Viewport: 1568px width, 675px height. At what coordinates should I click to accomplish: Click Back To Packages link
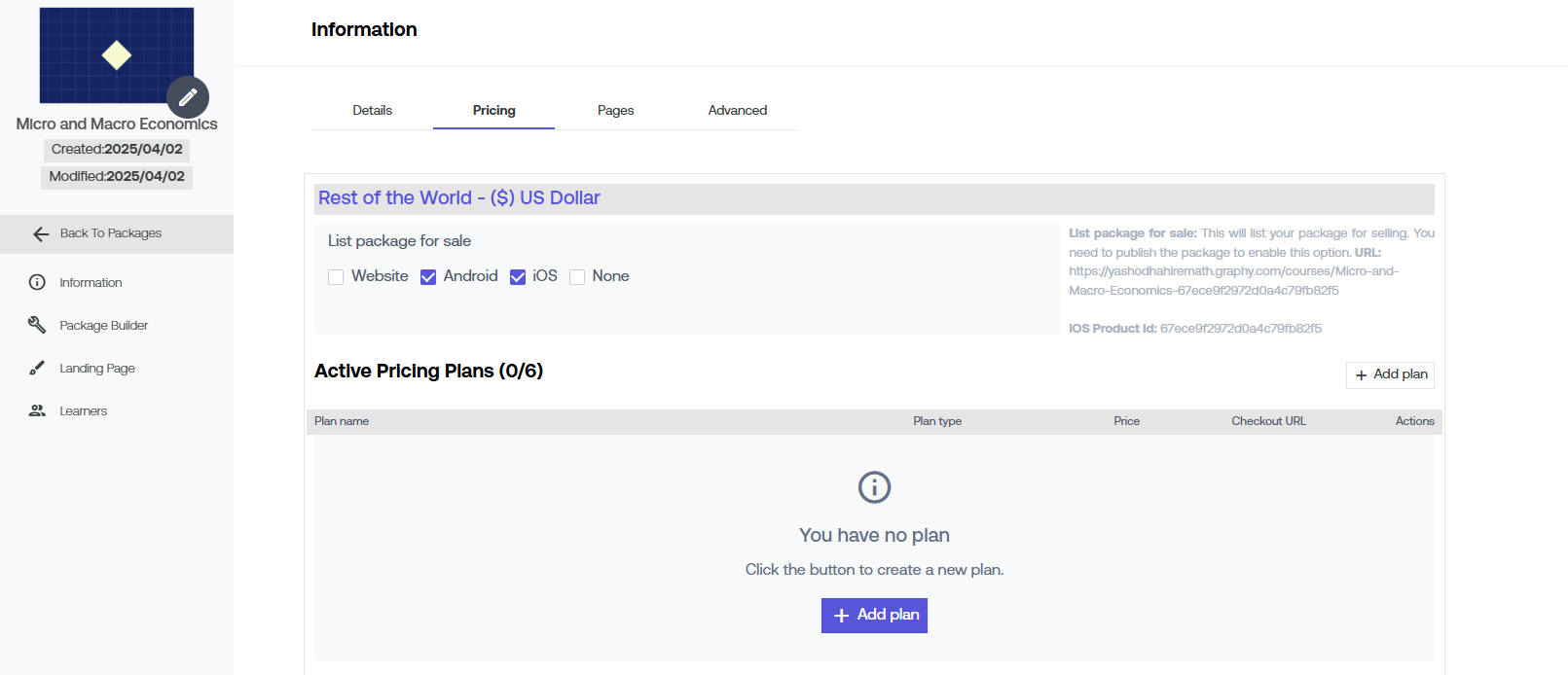click(110, 233)
